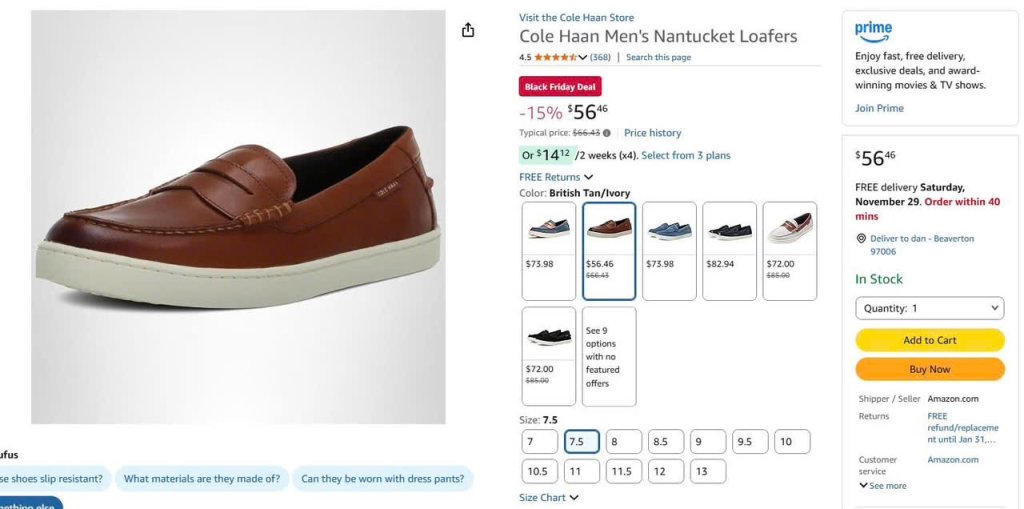Open the Price history link
1024x509 pixels.
pos(652,133)
